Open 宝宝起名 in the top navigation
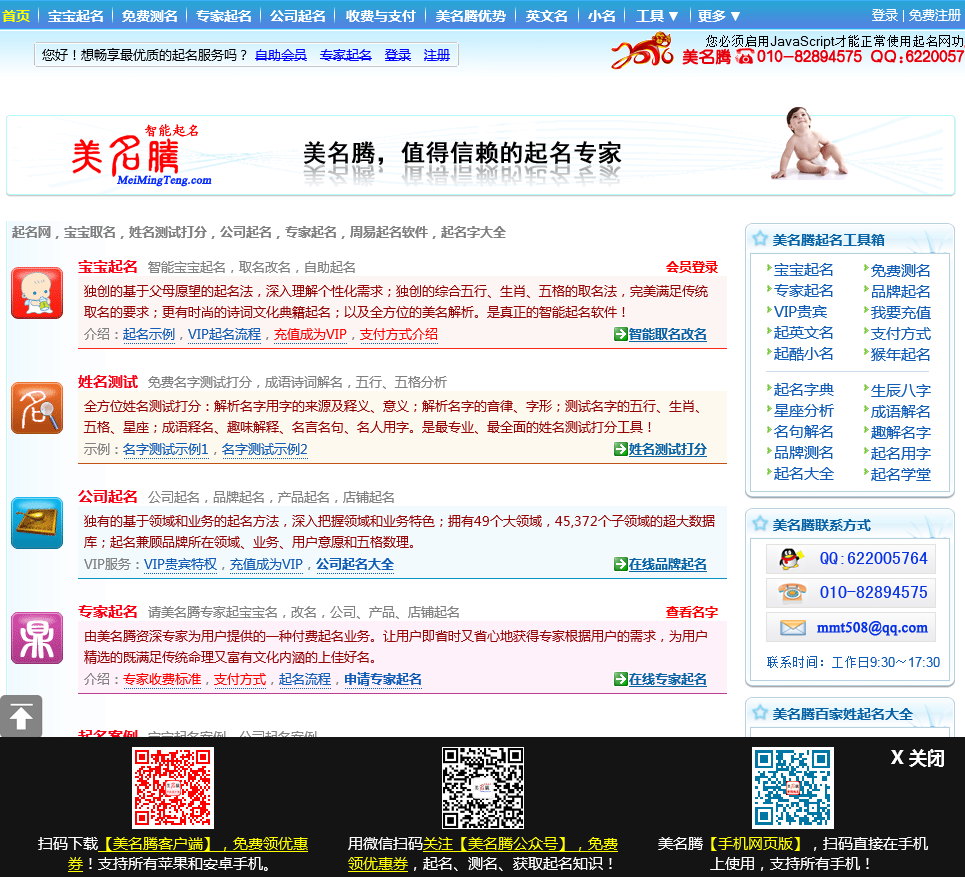This screenshot has width=965, height=877. (76, 16)
